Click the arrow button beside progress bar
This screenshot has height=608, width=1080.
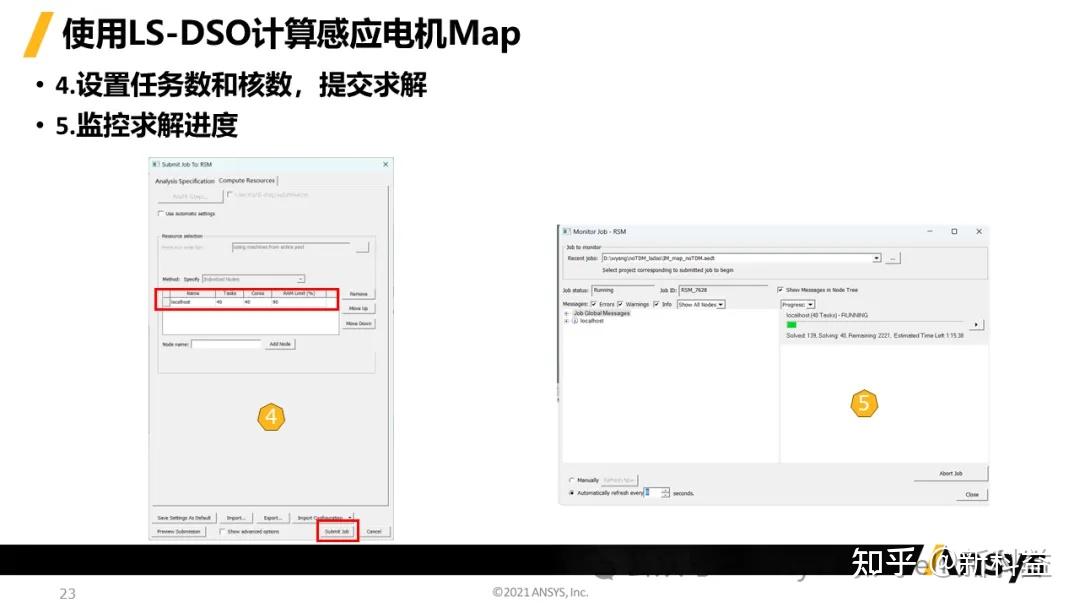[x=976, y=324]
